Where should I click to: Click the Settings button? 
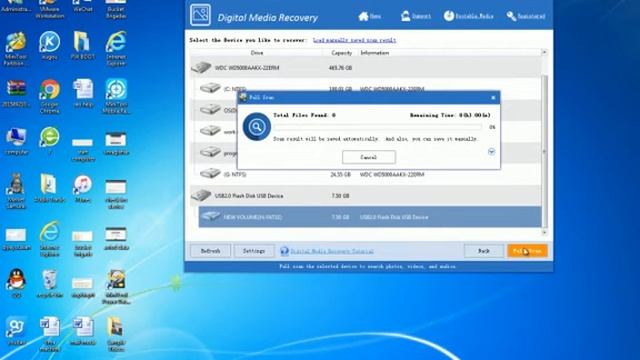[254, 251]
